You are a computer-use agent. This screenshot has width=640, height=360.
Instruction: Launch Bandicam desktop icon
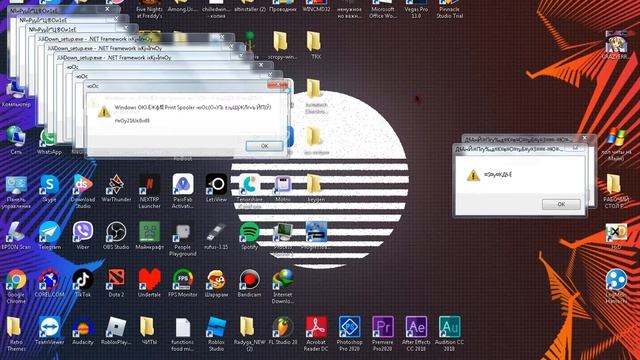(249, 280)
